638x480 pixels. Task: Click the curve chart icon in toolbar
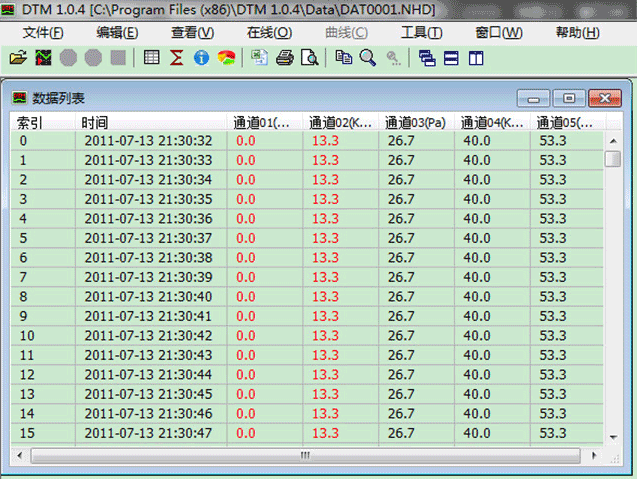pyautogui.click(x=44, y=58)
